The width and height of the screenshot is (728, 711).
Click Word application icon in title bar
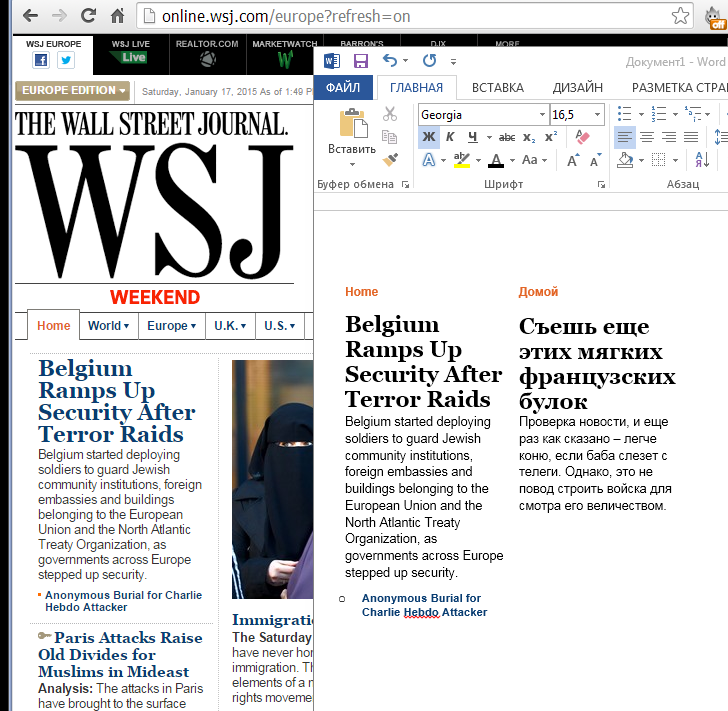[x=332, y=61]
